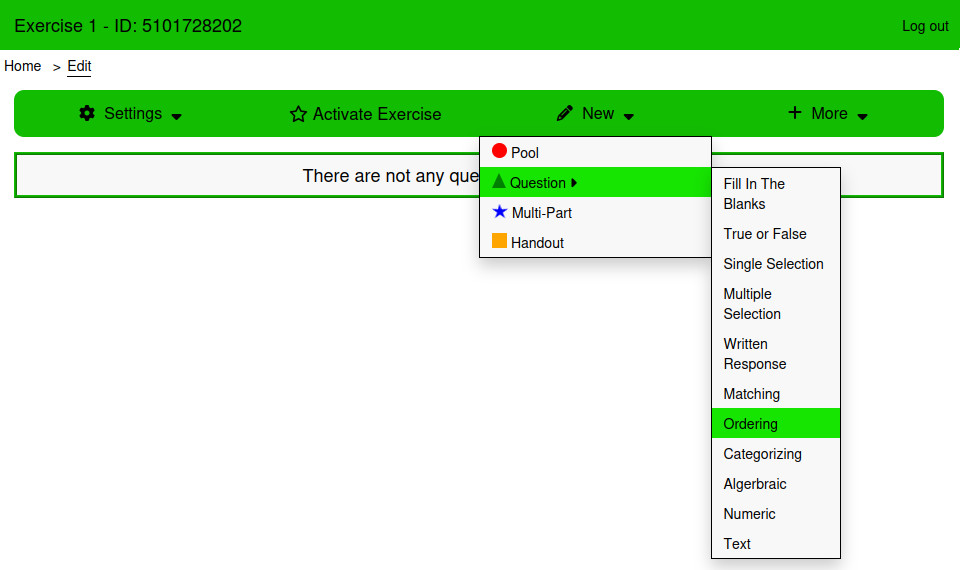The image size is (960, 570).
Task: Pick Multiple Selection from submenu
Action: [752, 304]
